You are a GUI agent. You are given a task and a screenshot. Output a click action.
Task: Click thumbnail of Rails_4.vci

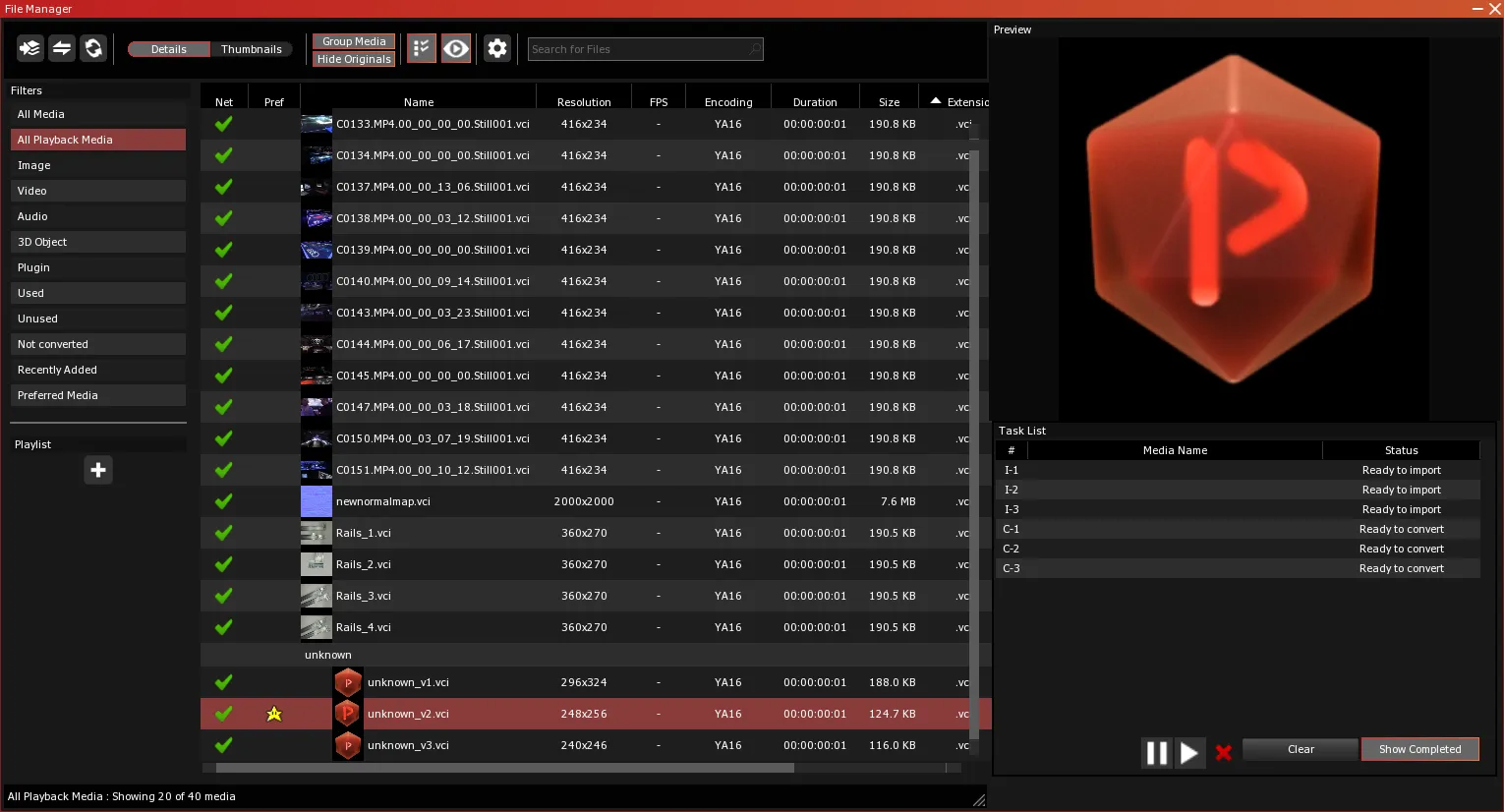[317, 627]
